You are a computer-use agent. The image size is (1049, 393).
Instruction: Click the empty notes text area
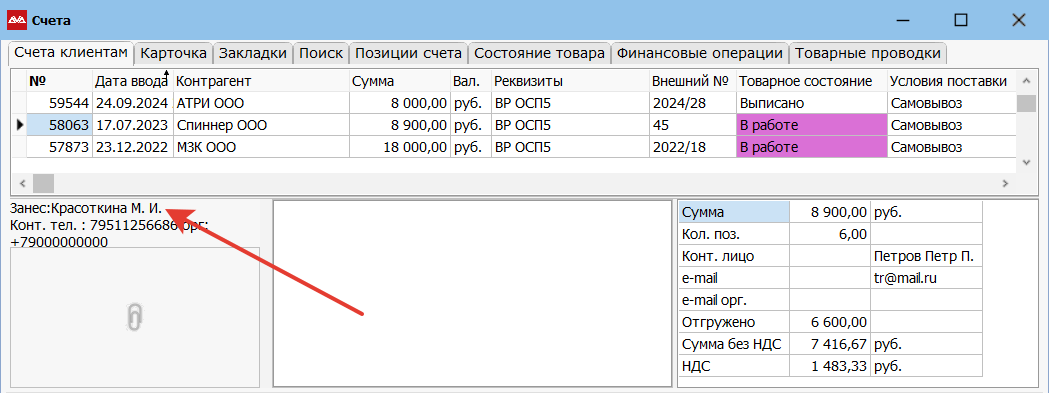tap(472, 293)
